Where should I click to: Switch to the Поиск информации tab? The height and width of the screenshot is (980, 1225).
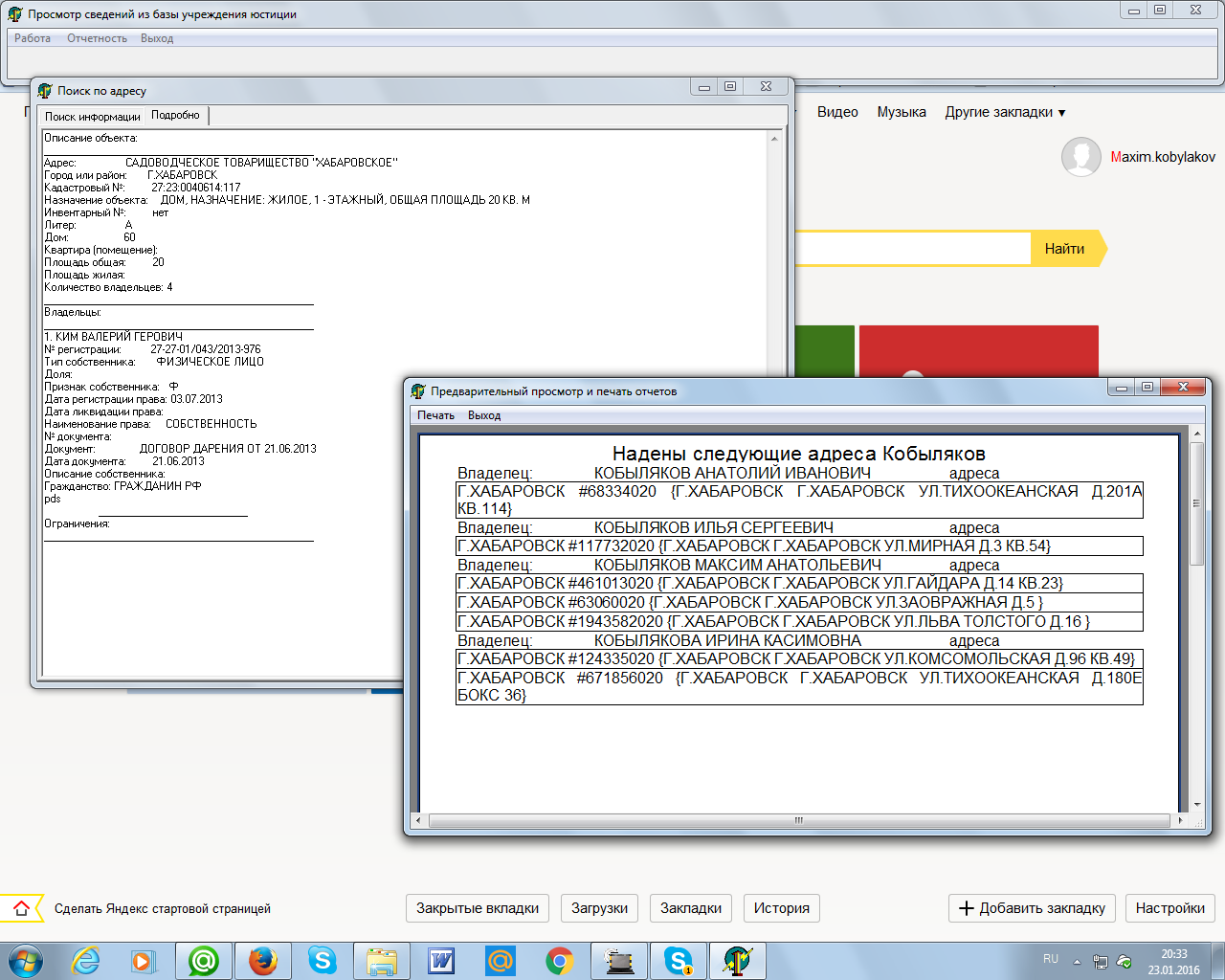click(x=92, y=117)
